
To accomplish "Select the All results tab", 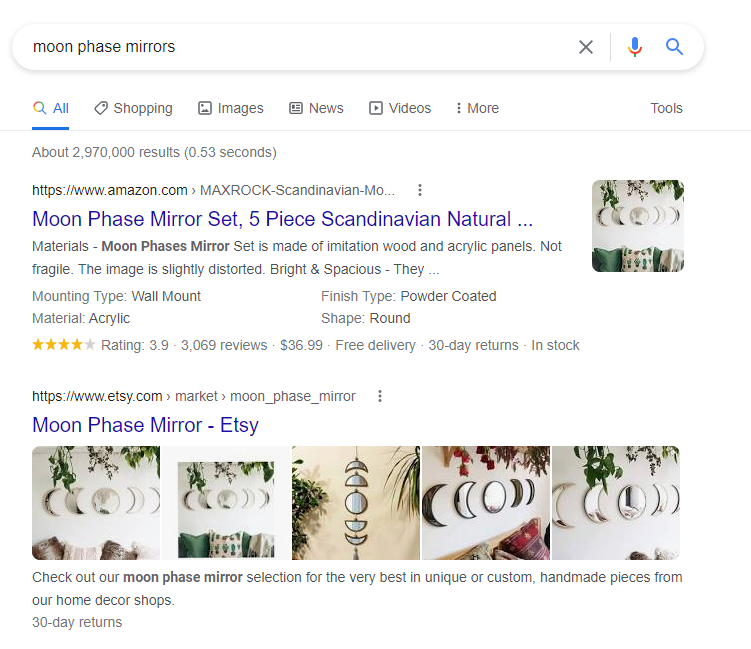I will pos(51,108).
